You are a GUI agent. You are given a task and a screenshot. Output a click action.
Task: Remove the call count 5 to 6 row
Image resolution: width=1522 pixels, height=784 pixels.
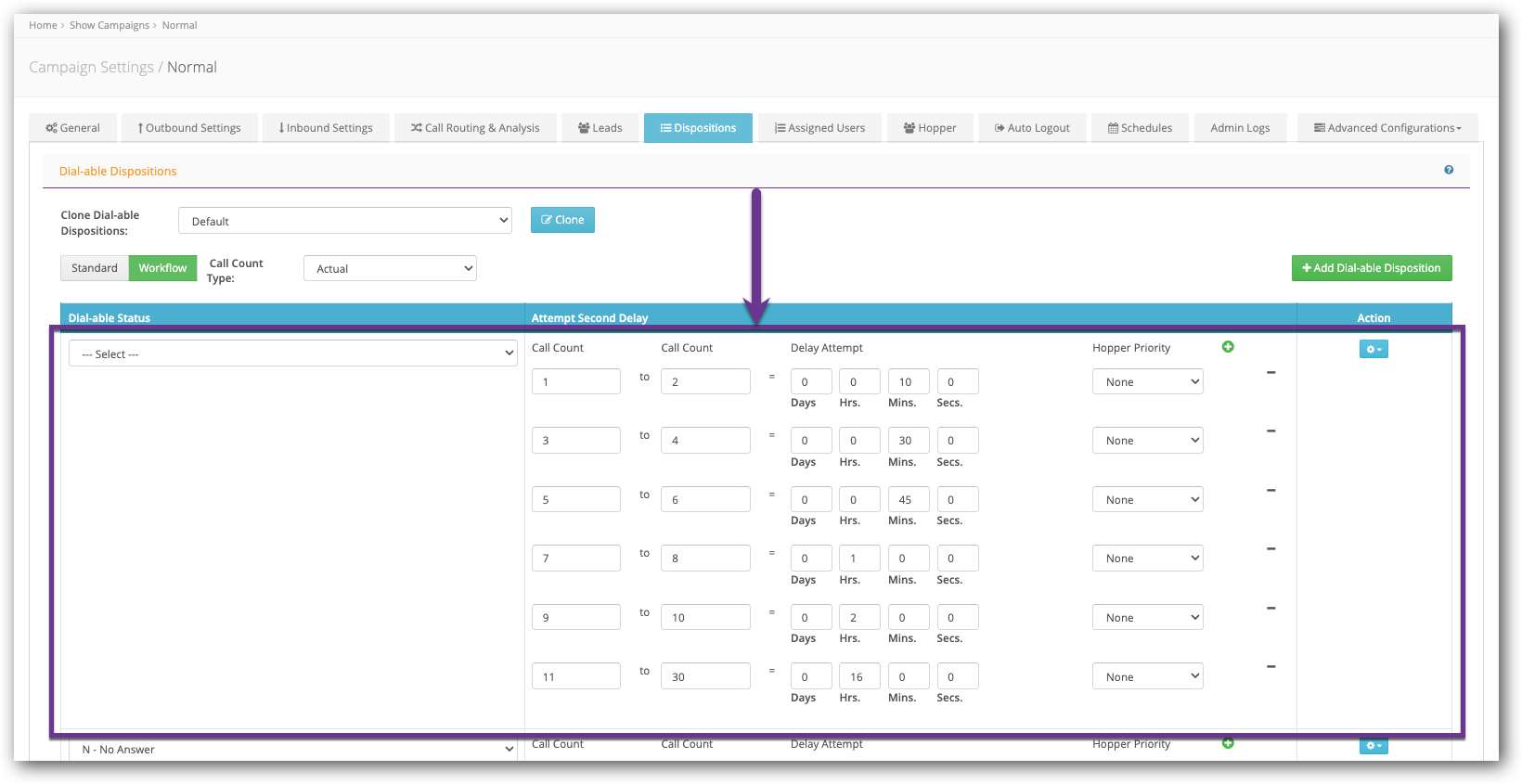coord(1270,491)
